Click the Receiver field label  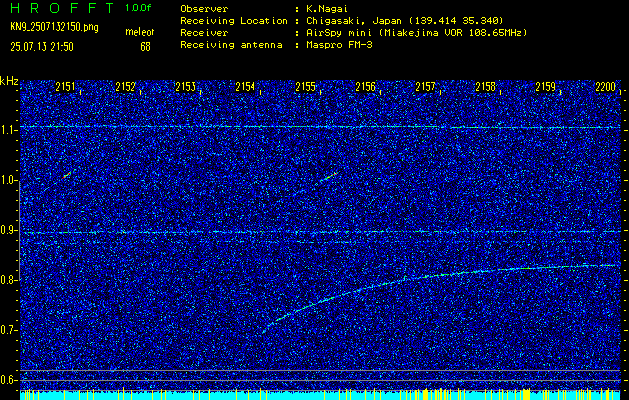(204, 33)
